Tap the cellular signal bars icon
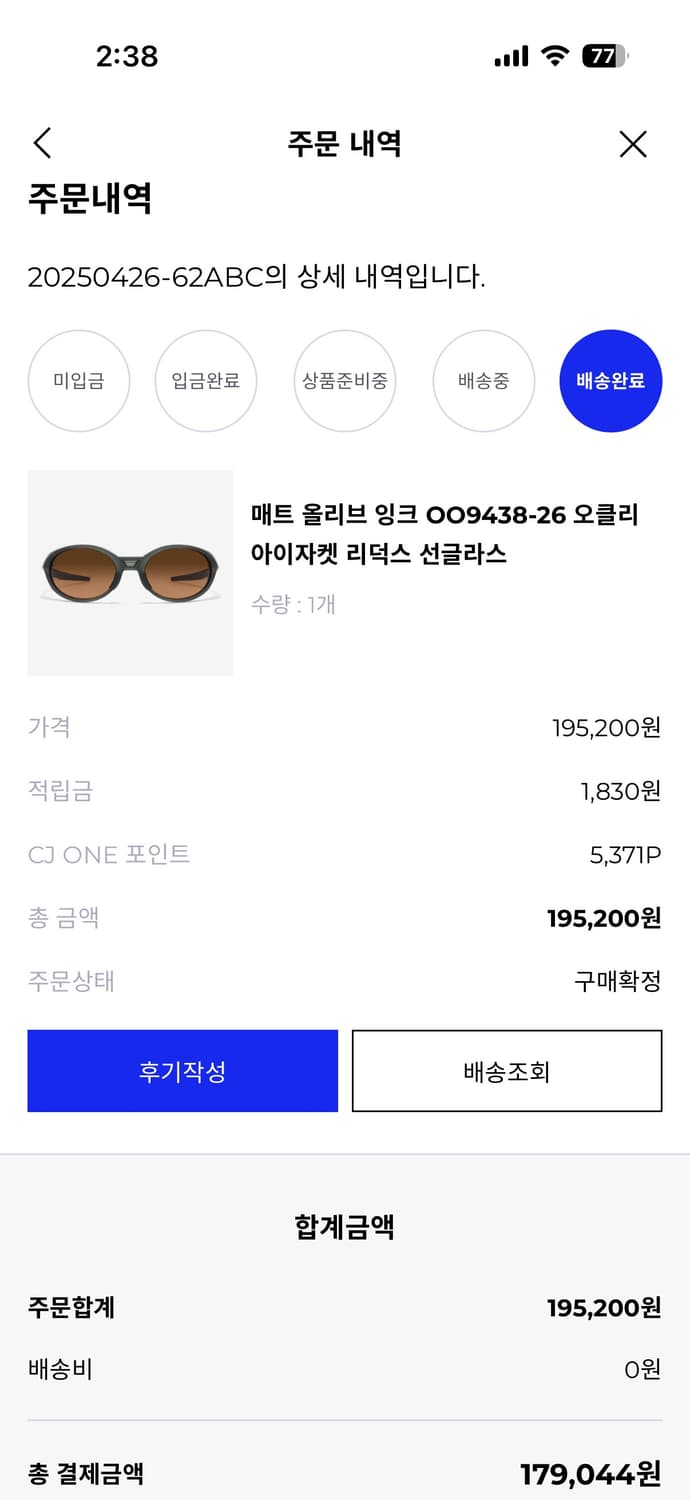 coord(510,57)
